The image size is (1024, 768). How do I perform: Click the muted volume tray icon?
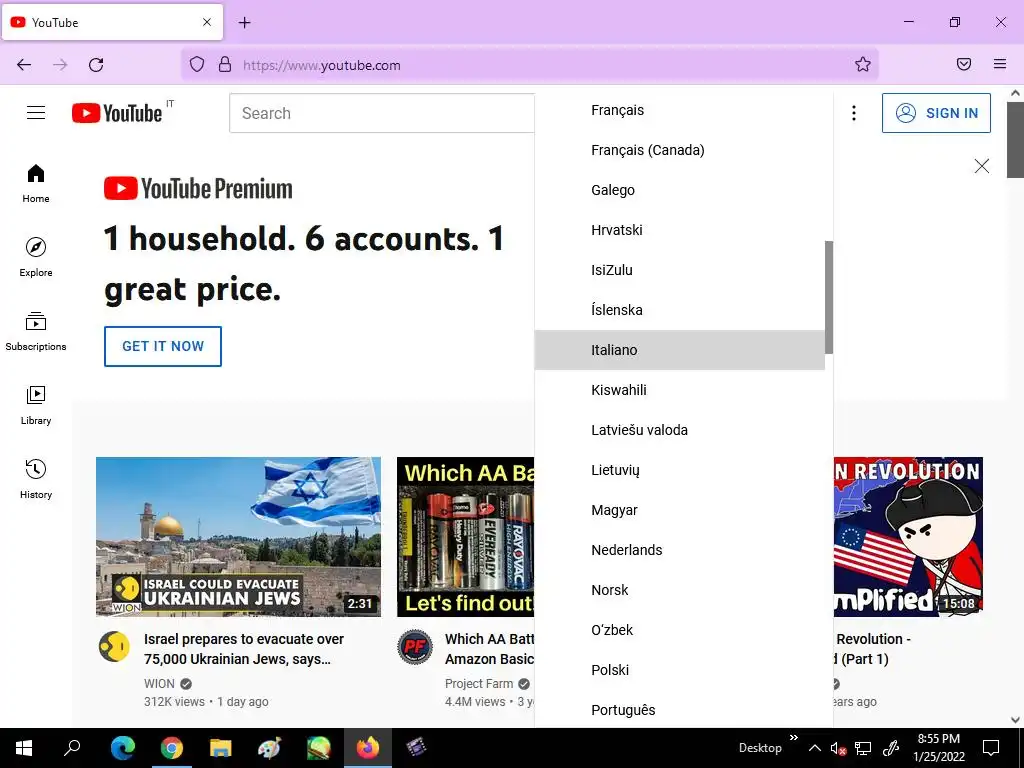(838, 748)
